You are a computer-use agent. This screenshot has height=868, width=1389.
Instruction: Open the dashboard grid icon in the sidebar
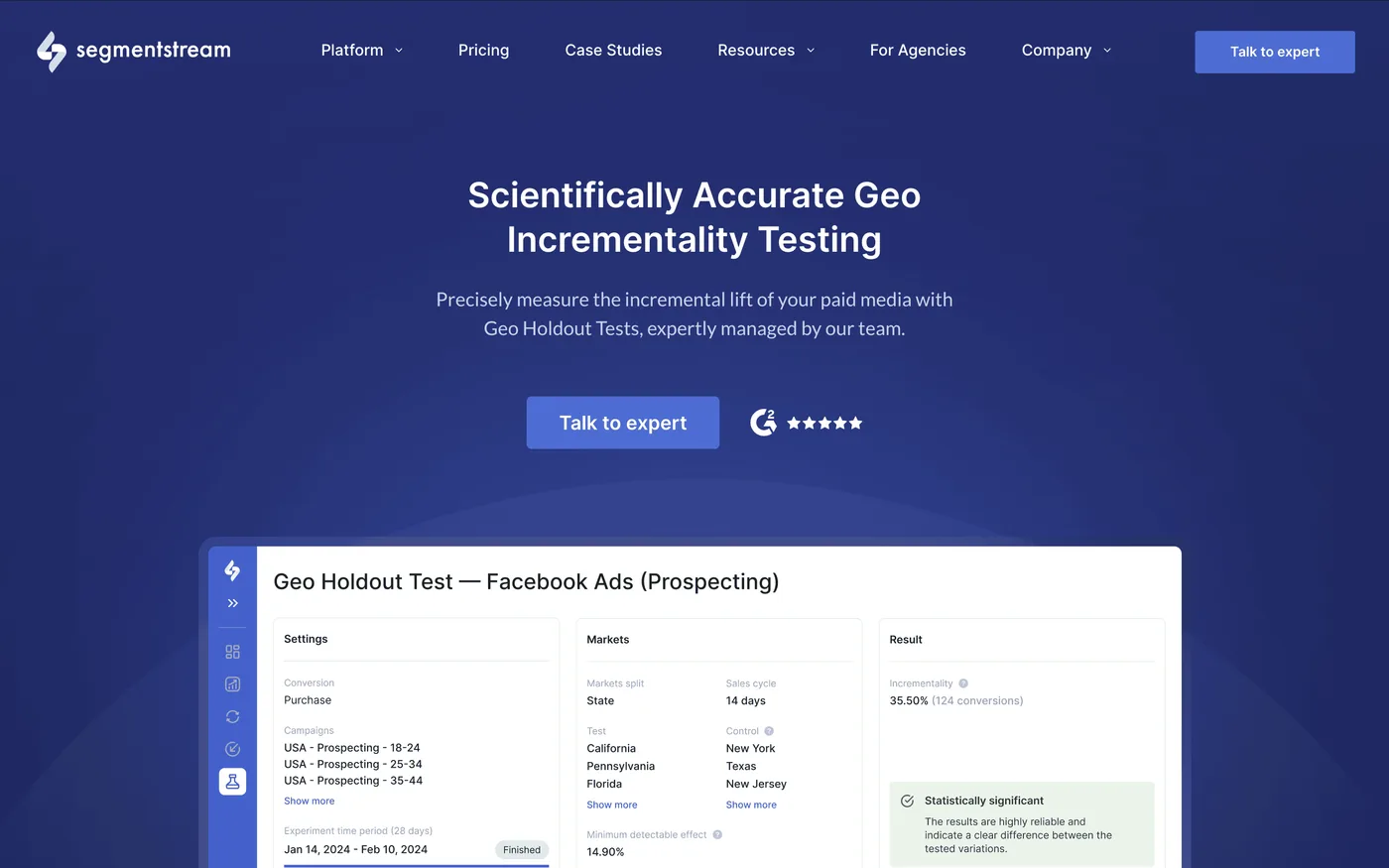click(x=232, y=652)
